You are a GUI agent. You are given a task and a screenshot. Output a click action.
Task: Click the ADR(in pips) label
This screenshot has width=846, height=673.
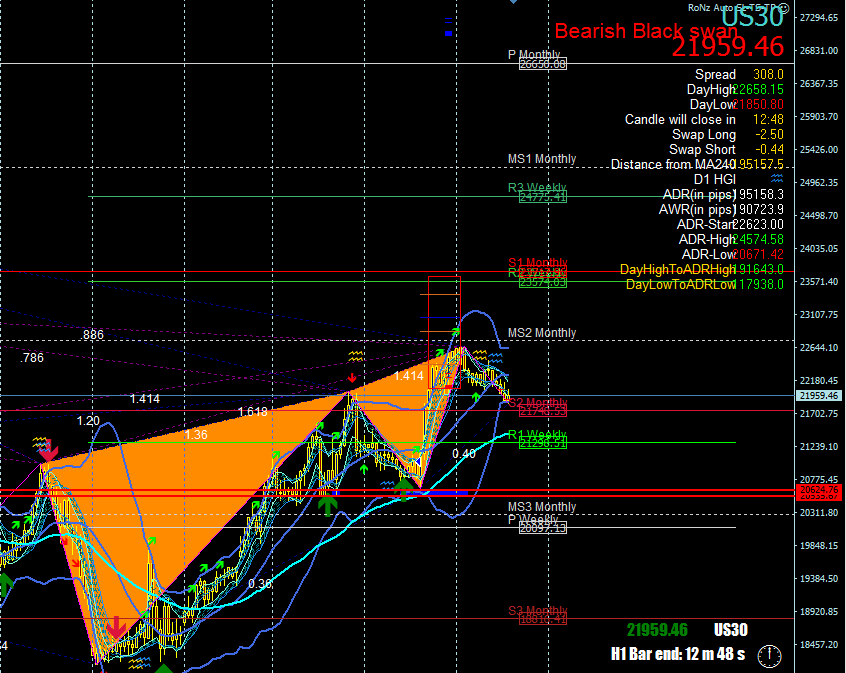pyautogui.click(x=699, y=194)
